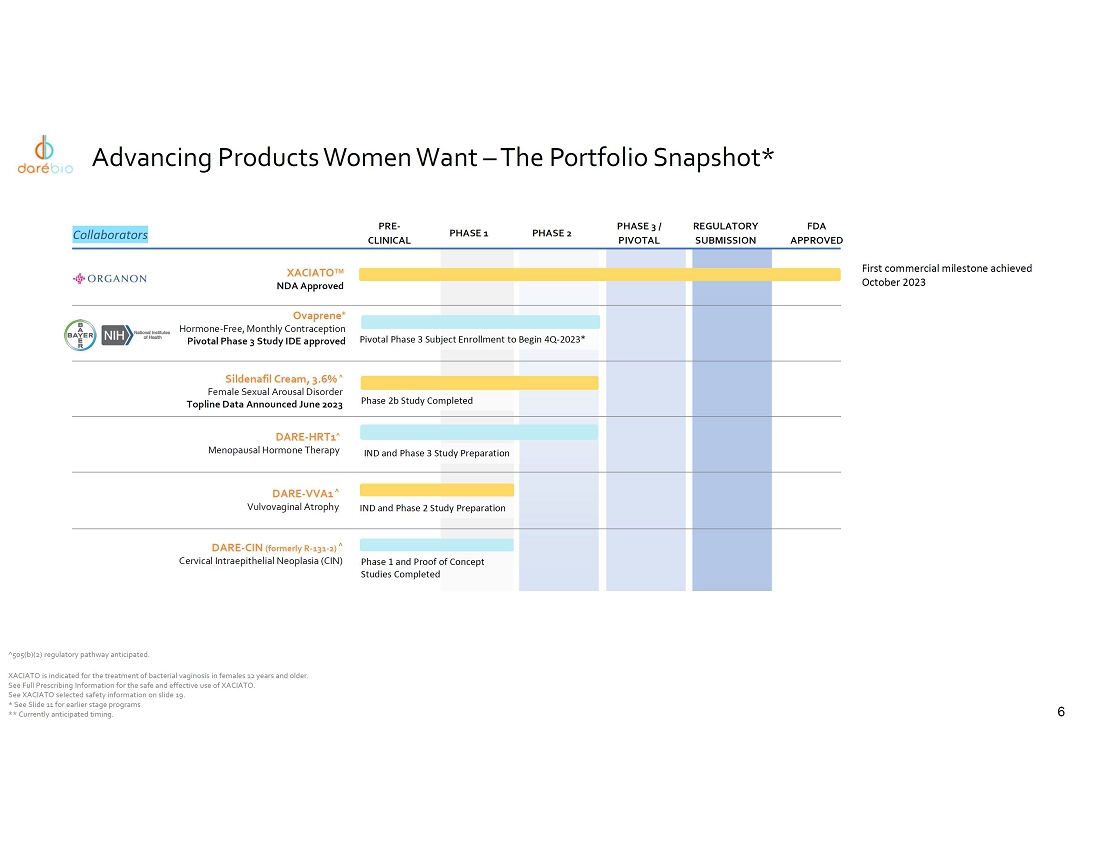
Task: Click the XACIATO yellow progress bar
Action: (x=599, y=275)
